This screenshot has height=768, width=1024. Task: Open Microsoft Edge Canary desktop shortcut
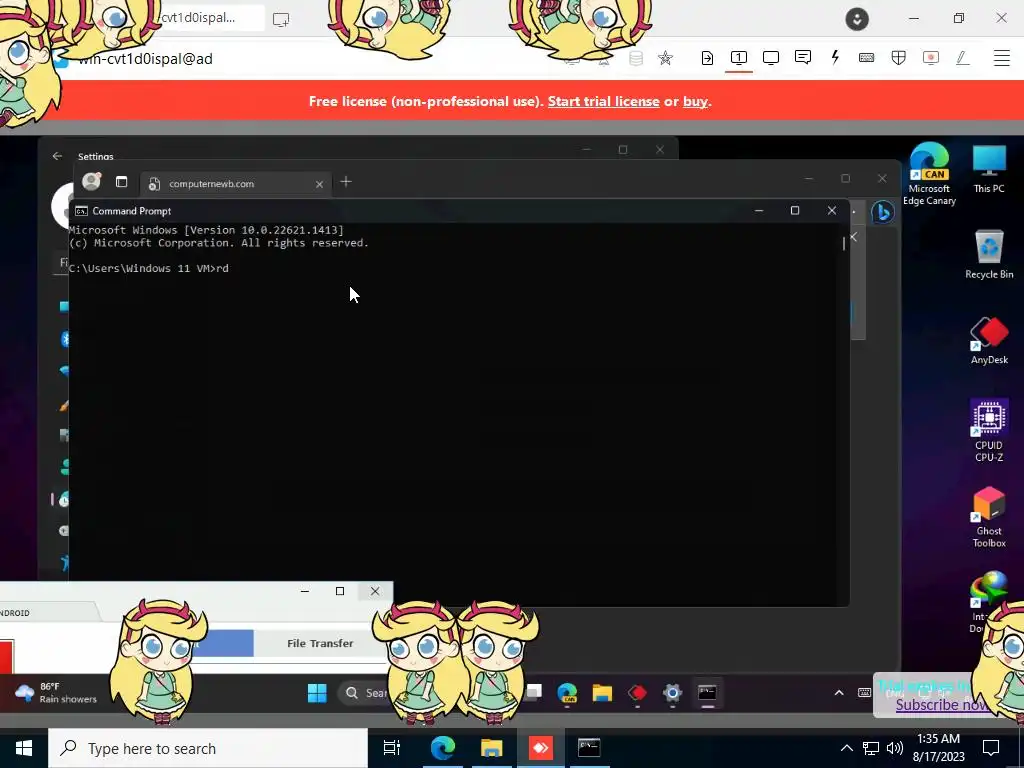(929, 173)
